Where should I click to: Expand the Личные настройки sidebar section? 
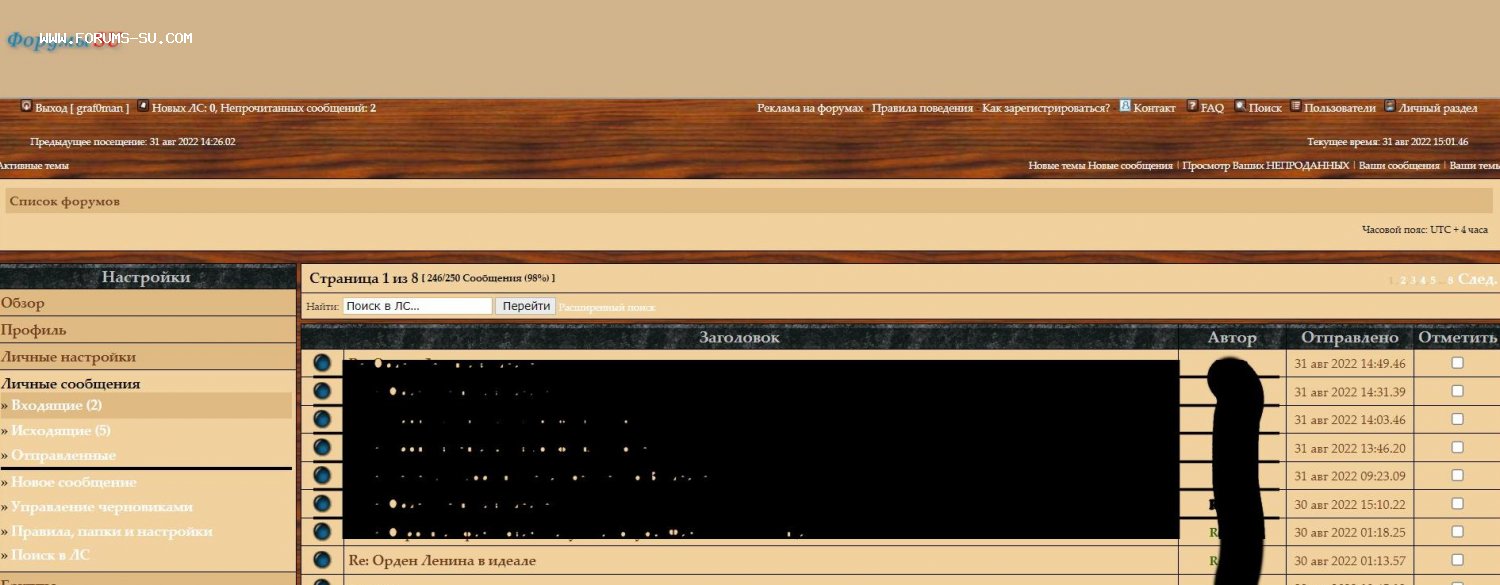[68, 357]
